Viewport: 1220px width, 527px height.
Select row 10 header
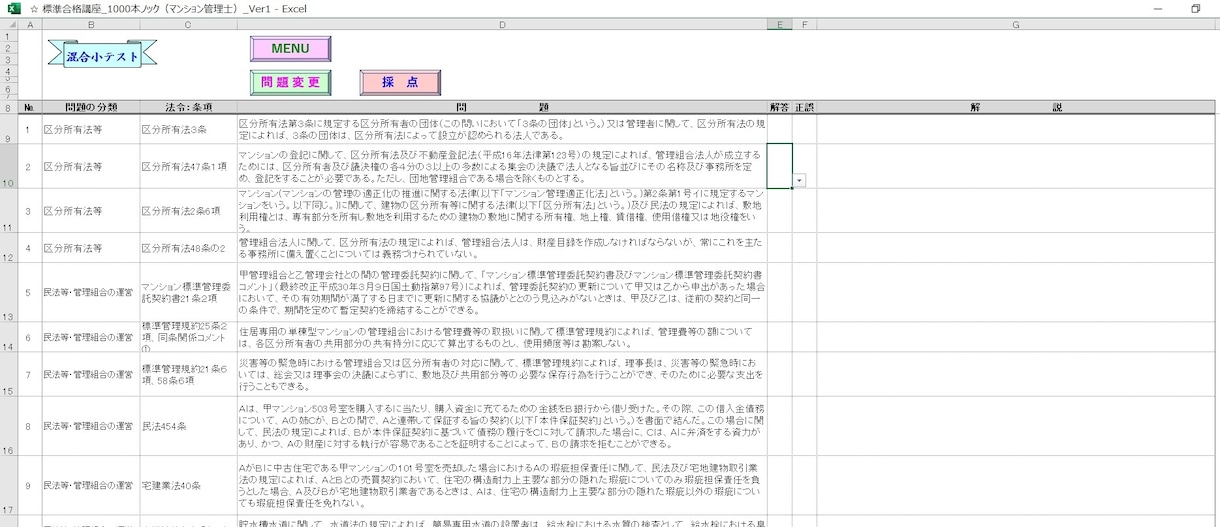click(x=9, y=166)
